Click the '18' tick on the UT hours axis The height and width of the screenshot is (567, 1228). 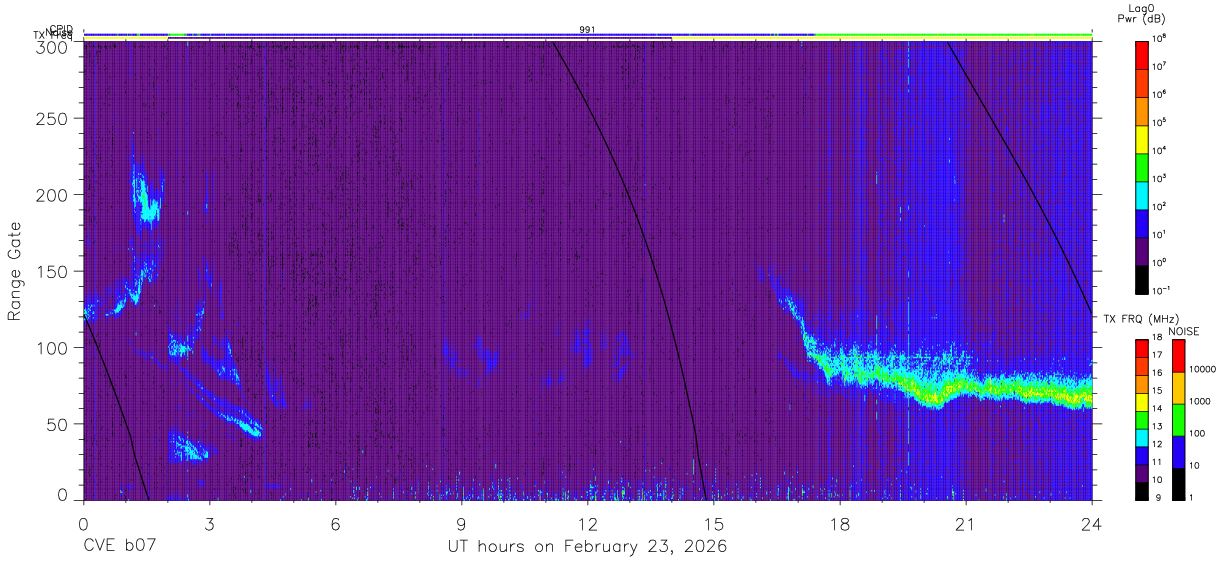tap(840, 523)
